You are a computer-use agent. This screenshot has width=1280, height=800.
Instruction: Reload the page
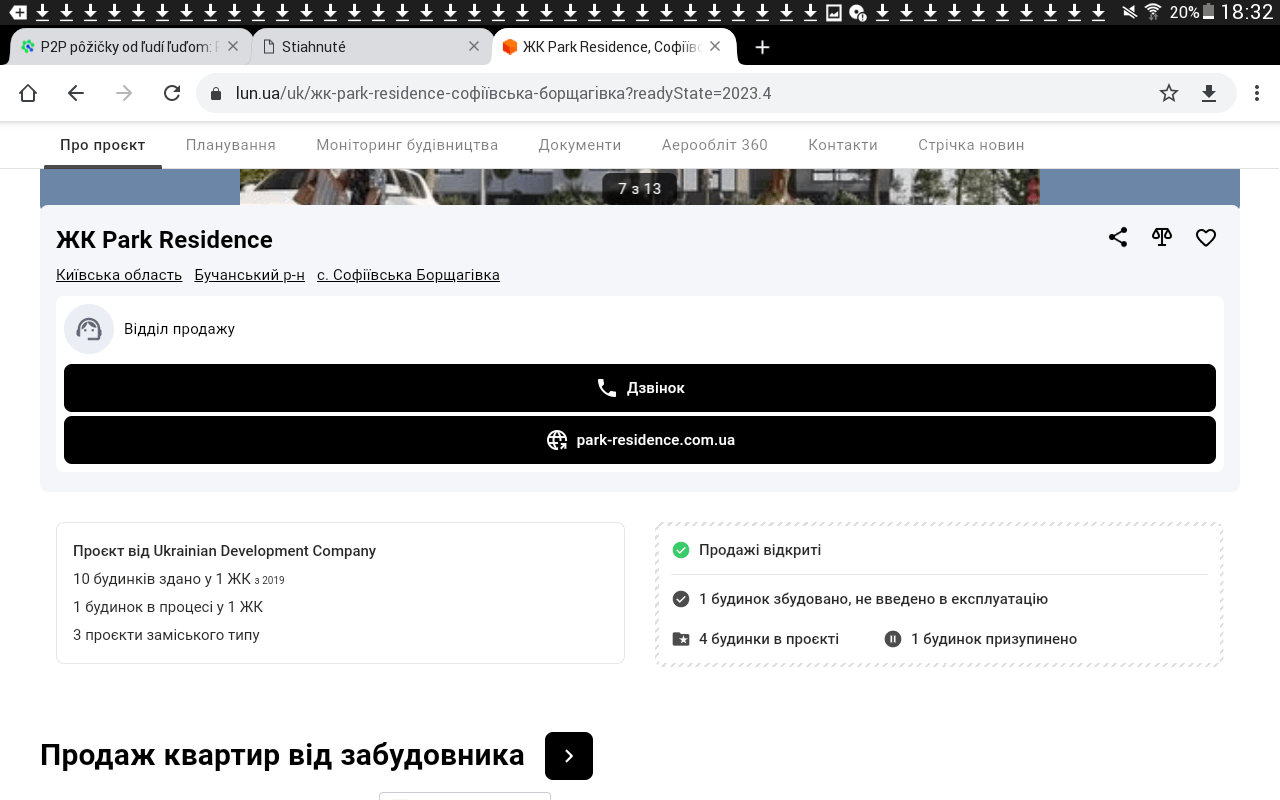point(172,93)
